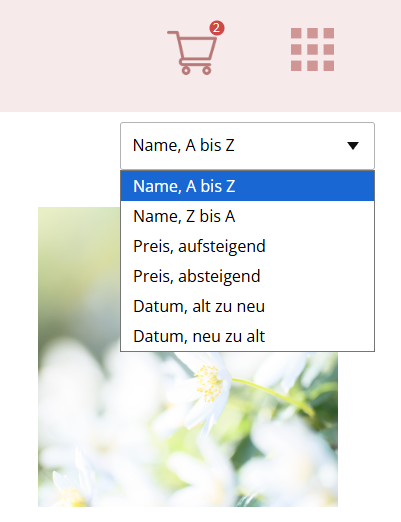The width and height of the screenshot is (401, 522).
Task: Click the black sort dropdown arrow
Action: point(353,146)
